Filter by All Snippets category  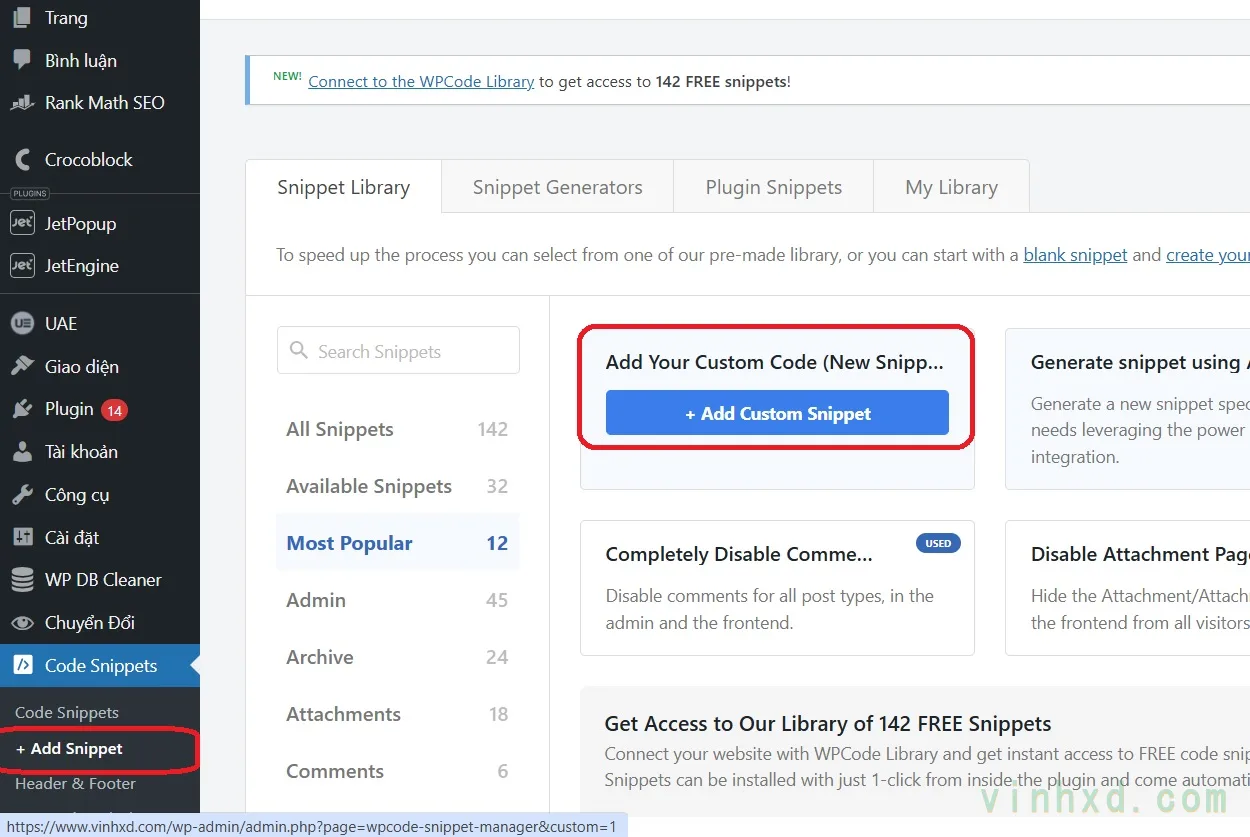coord(397,429)
